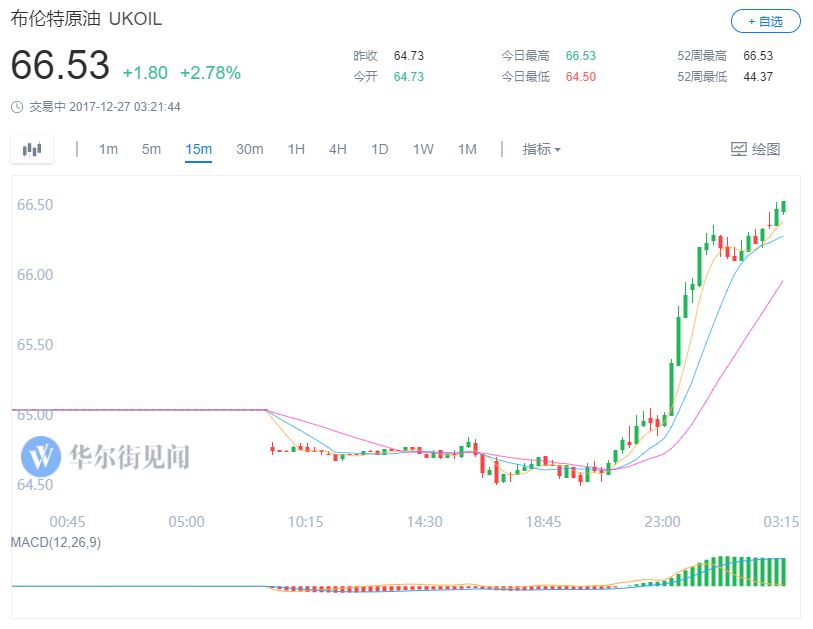Click the 布伦特原油 UKOIL title
The image size is (813, 629).
pos(86,20)
